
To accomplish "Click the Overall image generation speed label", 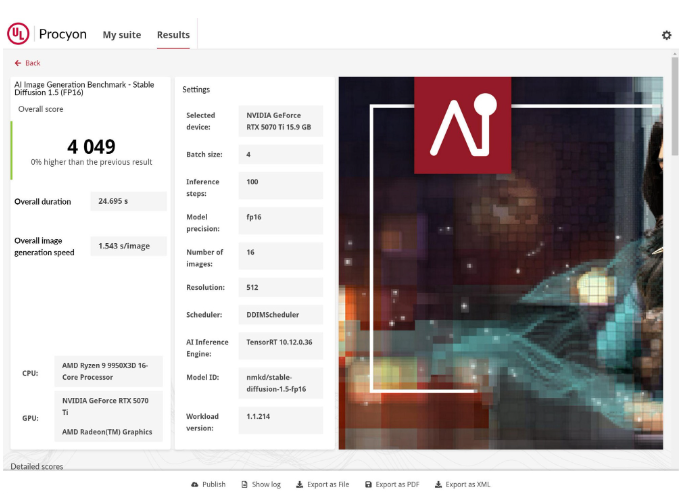I will click(x=44, y=246).
